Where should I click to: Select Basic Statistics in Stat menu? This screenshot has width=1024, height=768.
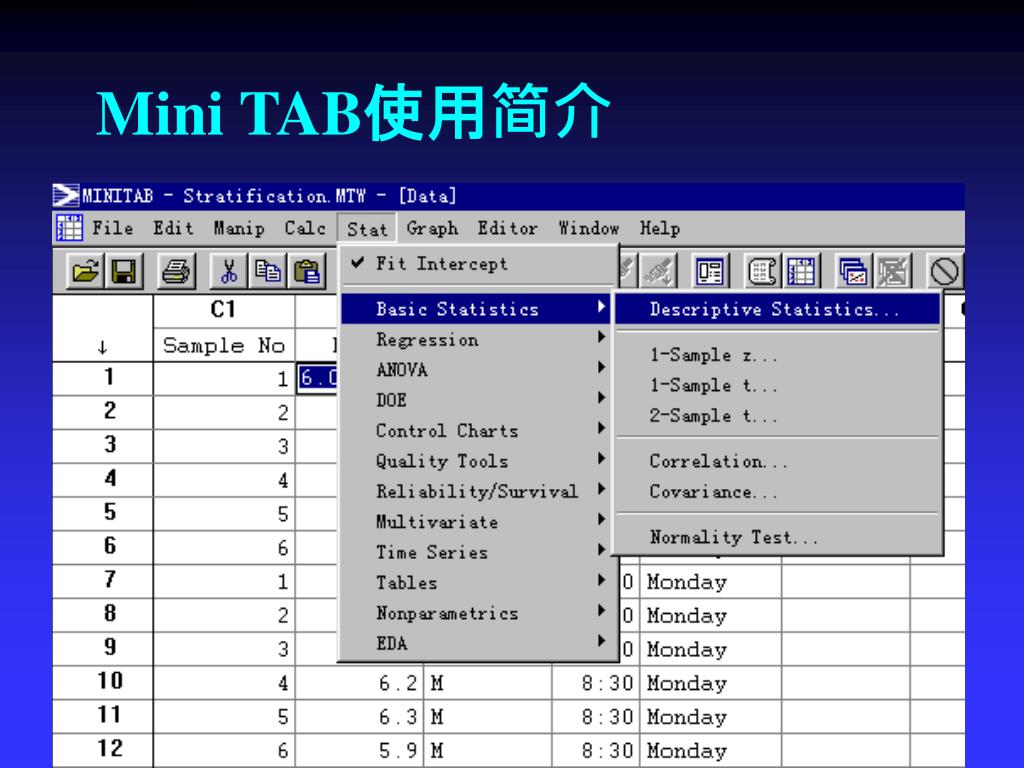476,309
